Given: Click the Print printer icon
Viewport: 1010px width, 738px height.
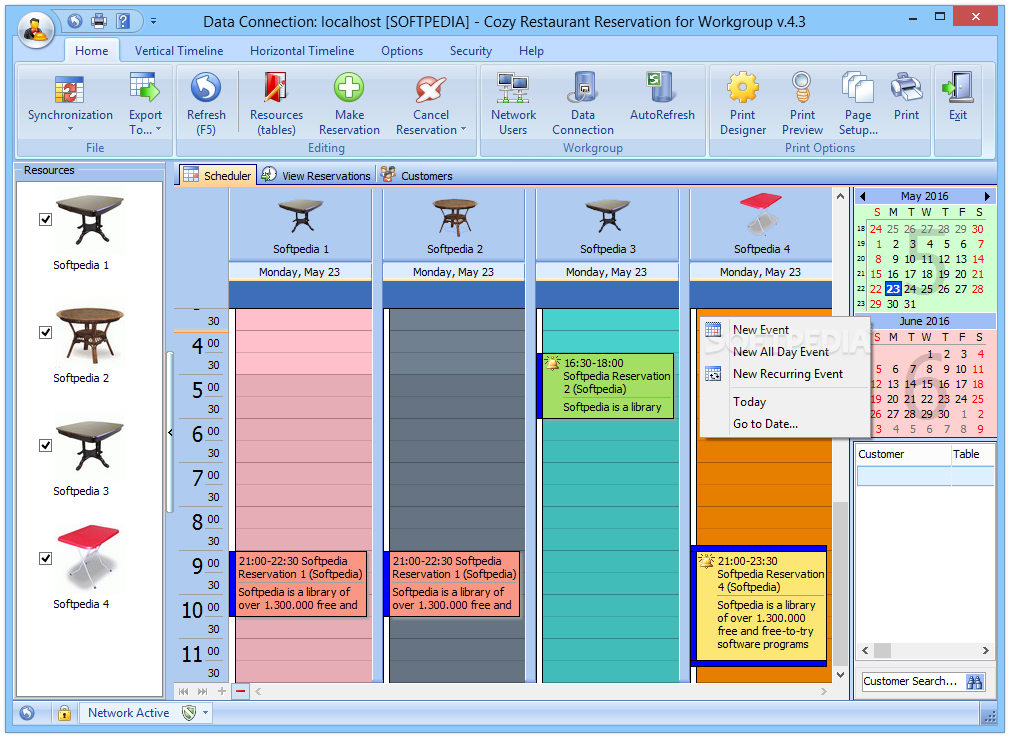Looking at the screenshot, I should pyautogui.click(x=906, y=87).
